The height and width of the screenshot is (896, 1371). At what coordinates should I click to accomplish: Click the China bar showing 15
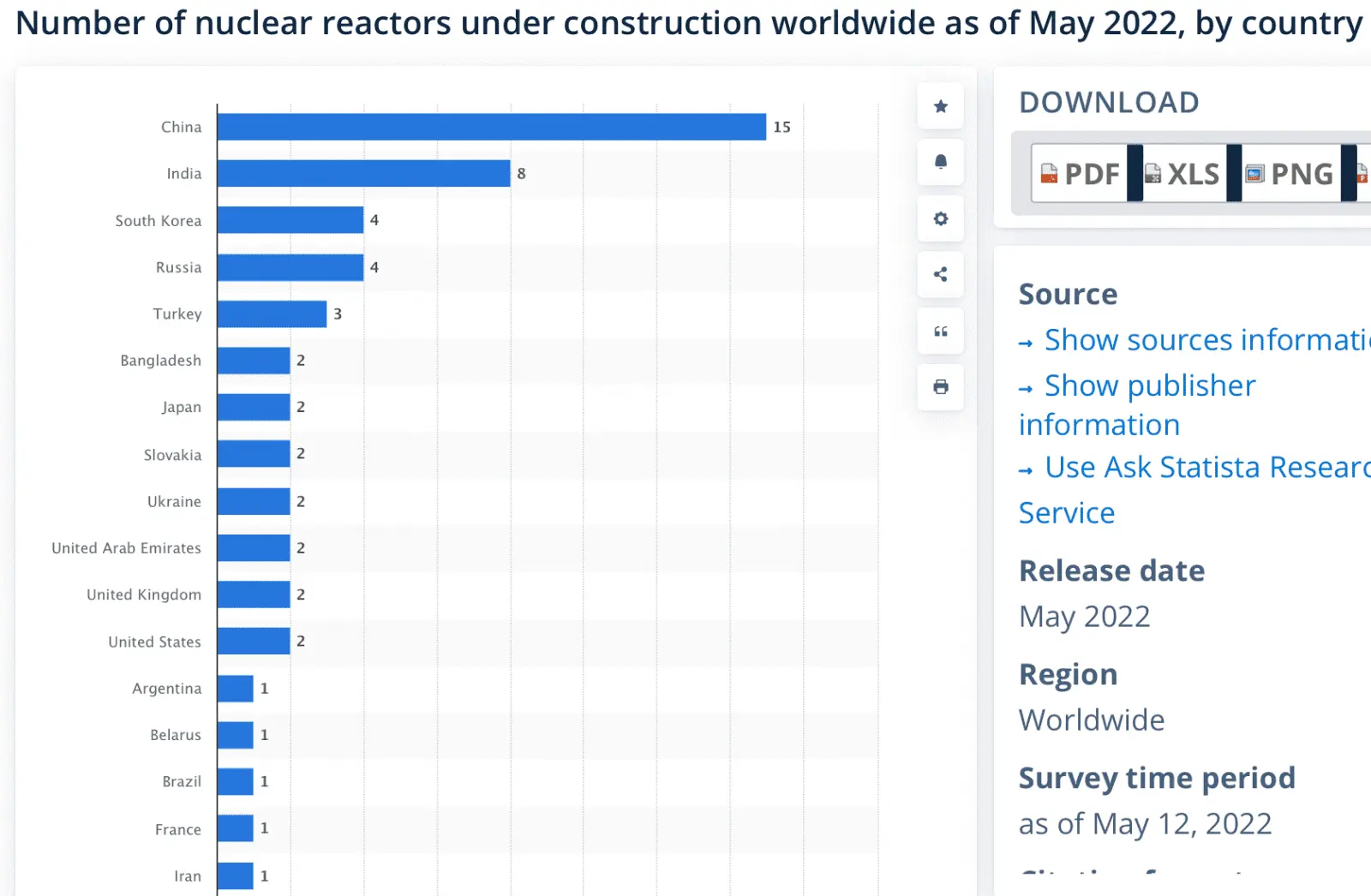(x=491, y=127)
